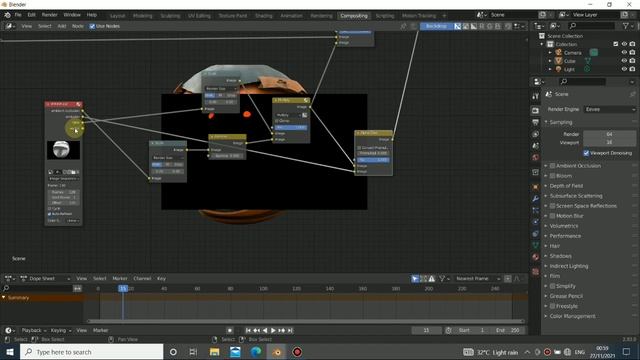
Task: Toggle use preview range clock icon
Action: (448, 330)
